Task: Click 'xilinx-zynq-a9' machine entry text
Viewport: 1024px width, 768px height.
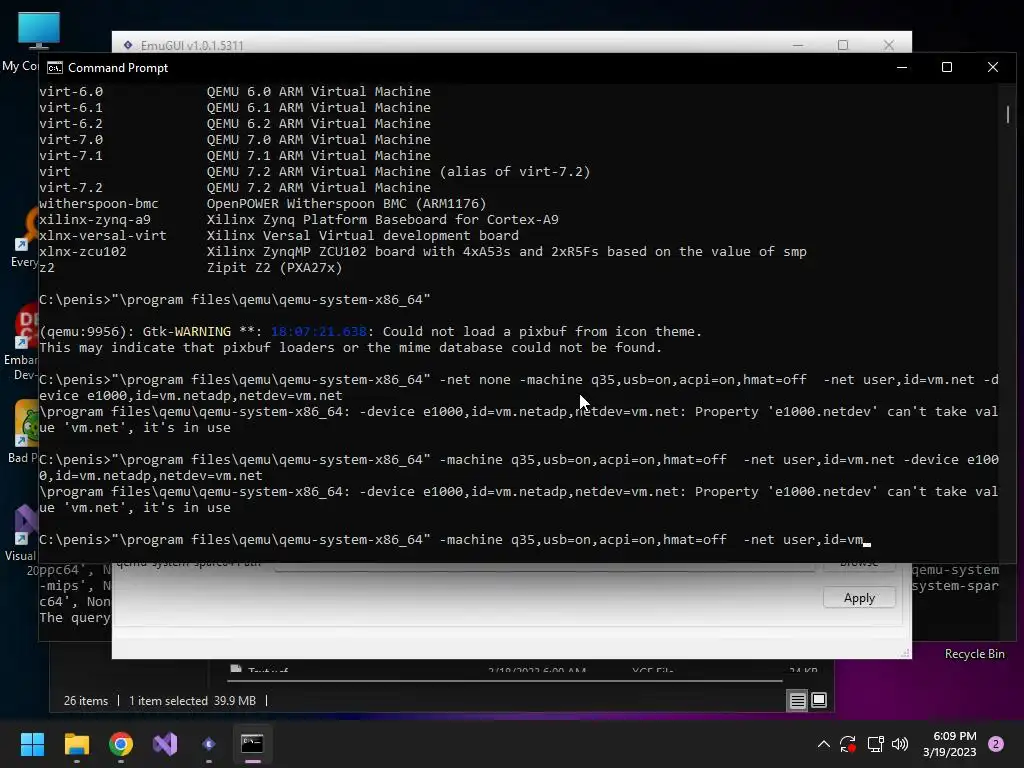Action: (95, 219)
